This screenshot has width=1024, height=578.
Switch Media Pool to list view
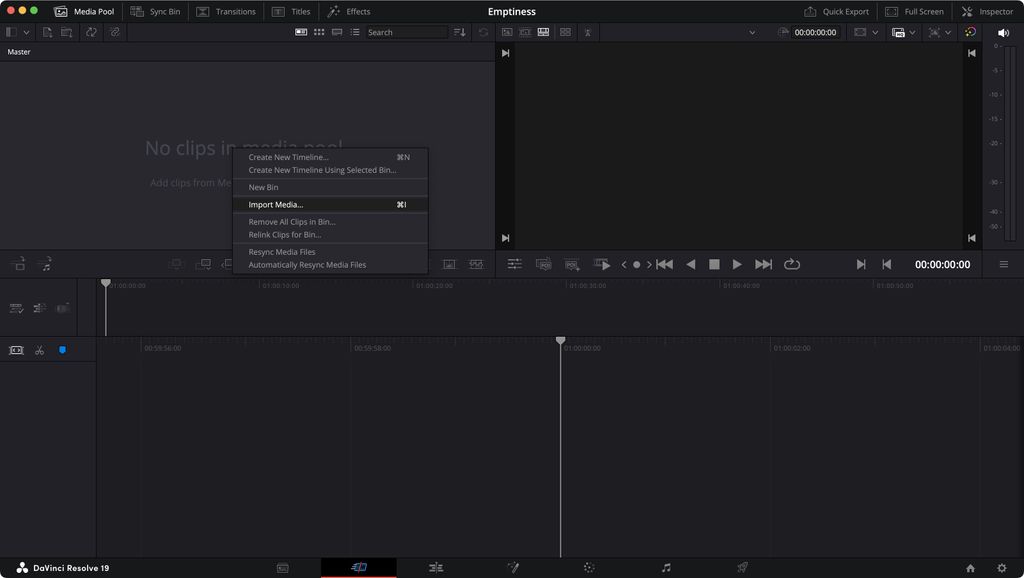355,31
